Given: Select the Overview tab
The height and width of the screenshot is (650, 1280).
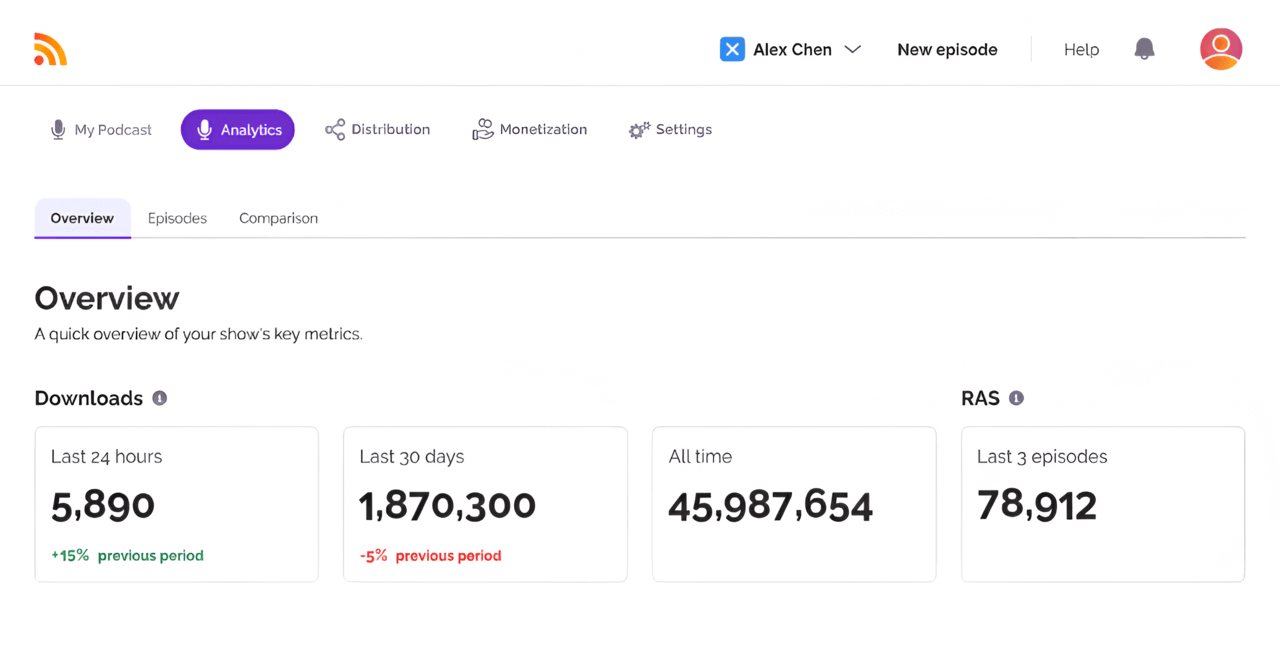Looking at the screenshot, I should tap(82, 218).
